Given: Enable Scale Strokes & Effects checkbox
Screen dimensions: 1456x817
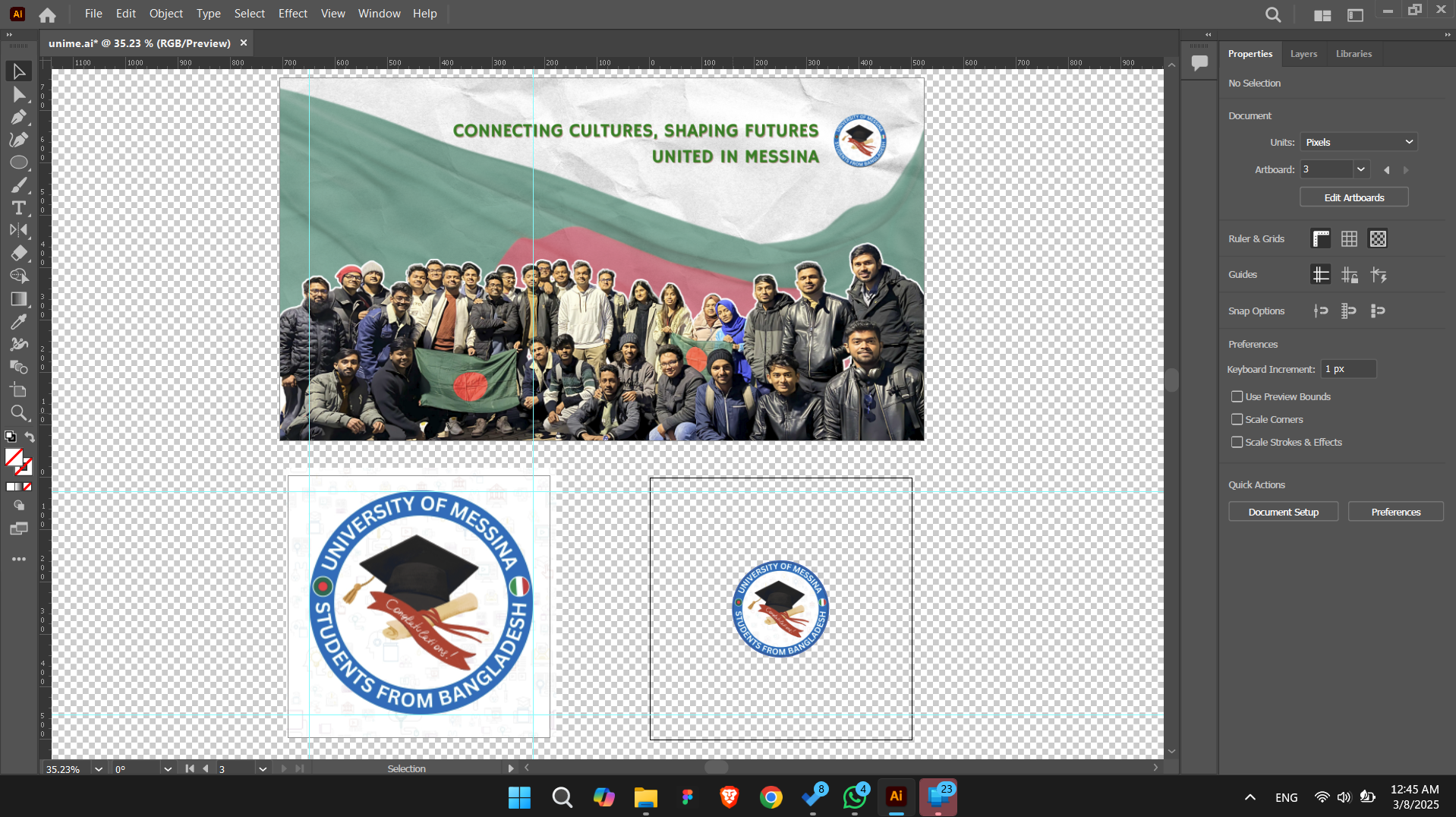Looking at the screenshot, I should (x=1237, y=442).
